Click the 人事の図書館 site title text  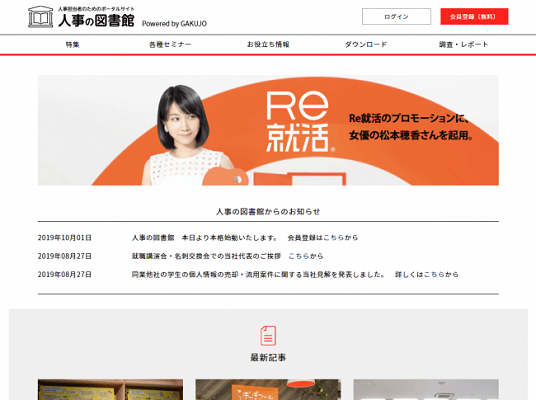coord(96,21)
